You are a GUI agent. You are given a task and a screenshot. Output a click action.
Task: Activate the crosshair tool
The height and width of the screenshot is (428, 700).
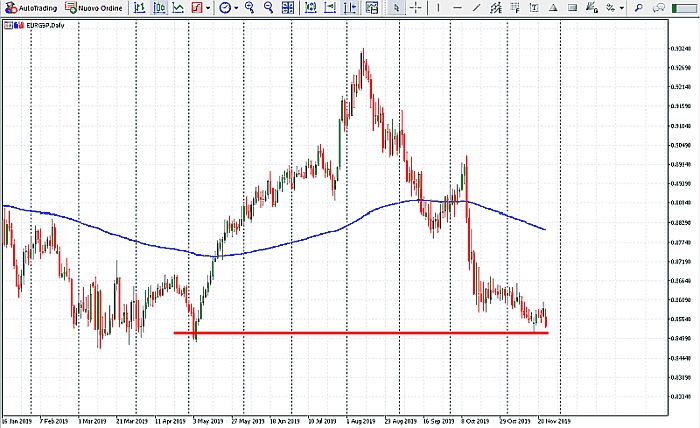417,8
